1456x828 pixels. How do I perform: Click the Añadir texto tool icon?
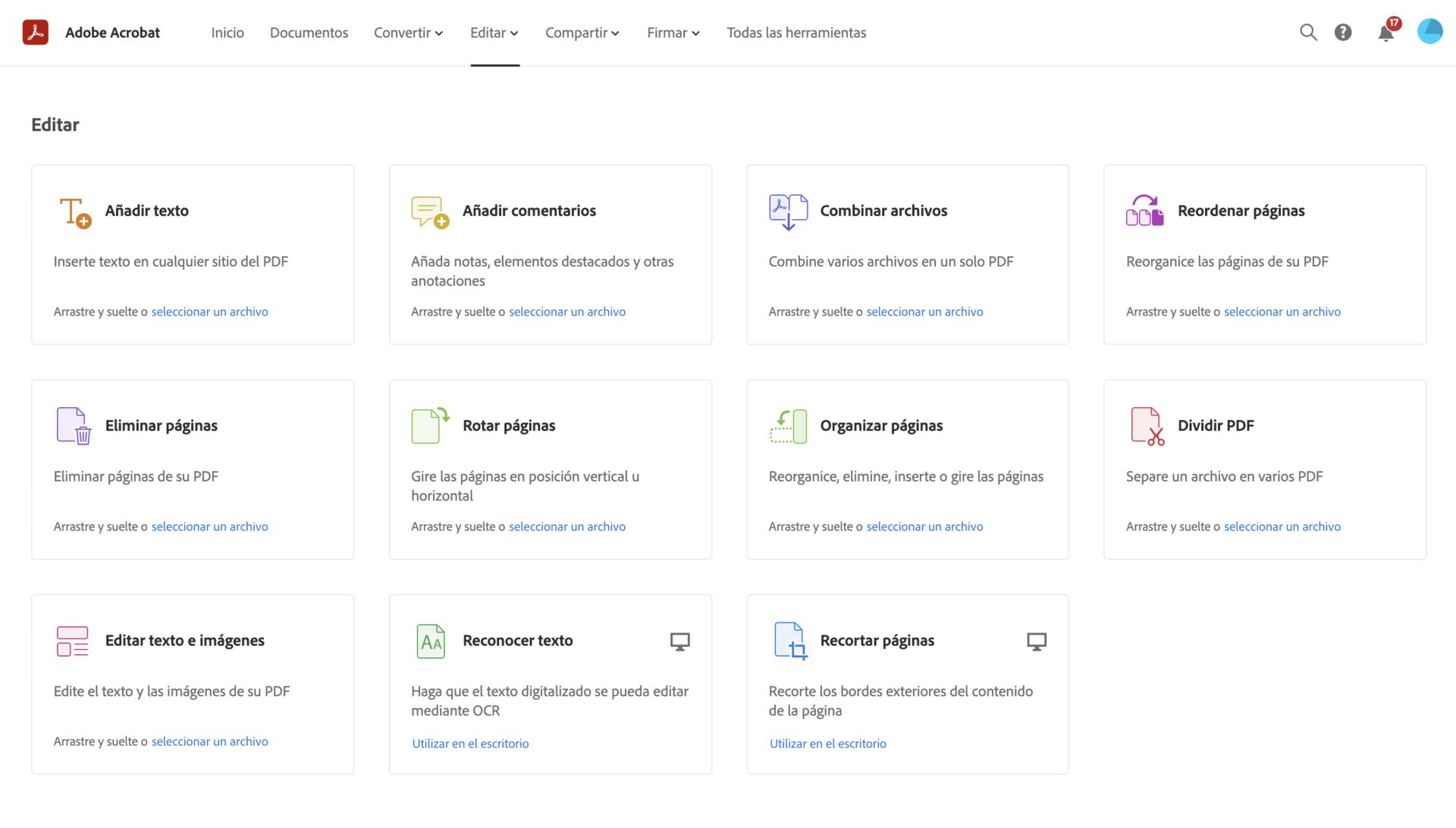(75, 212)
